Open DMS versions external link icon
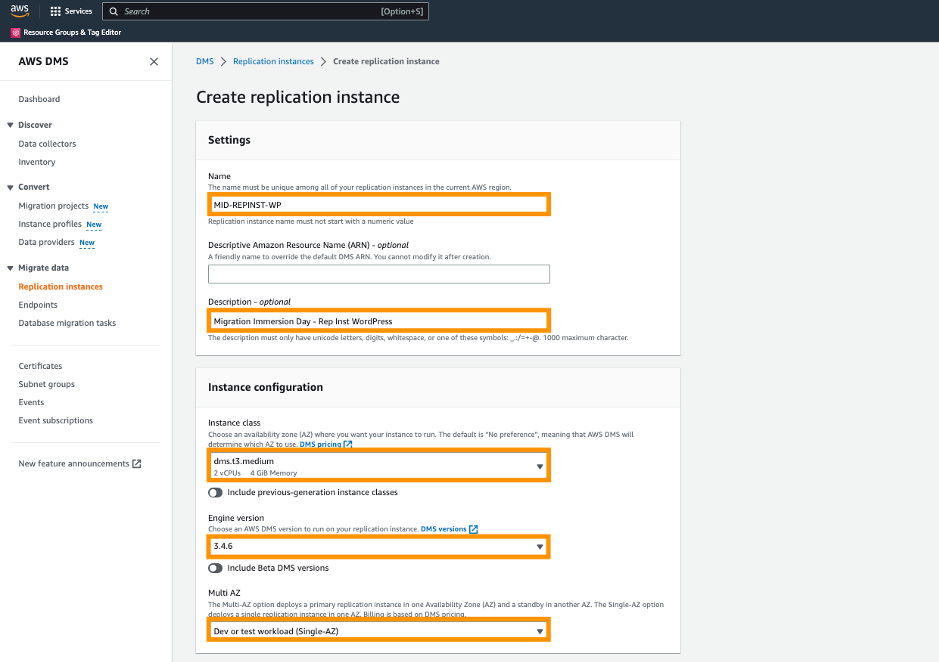 [474, 529]
